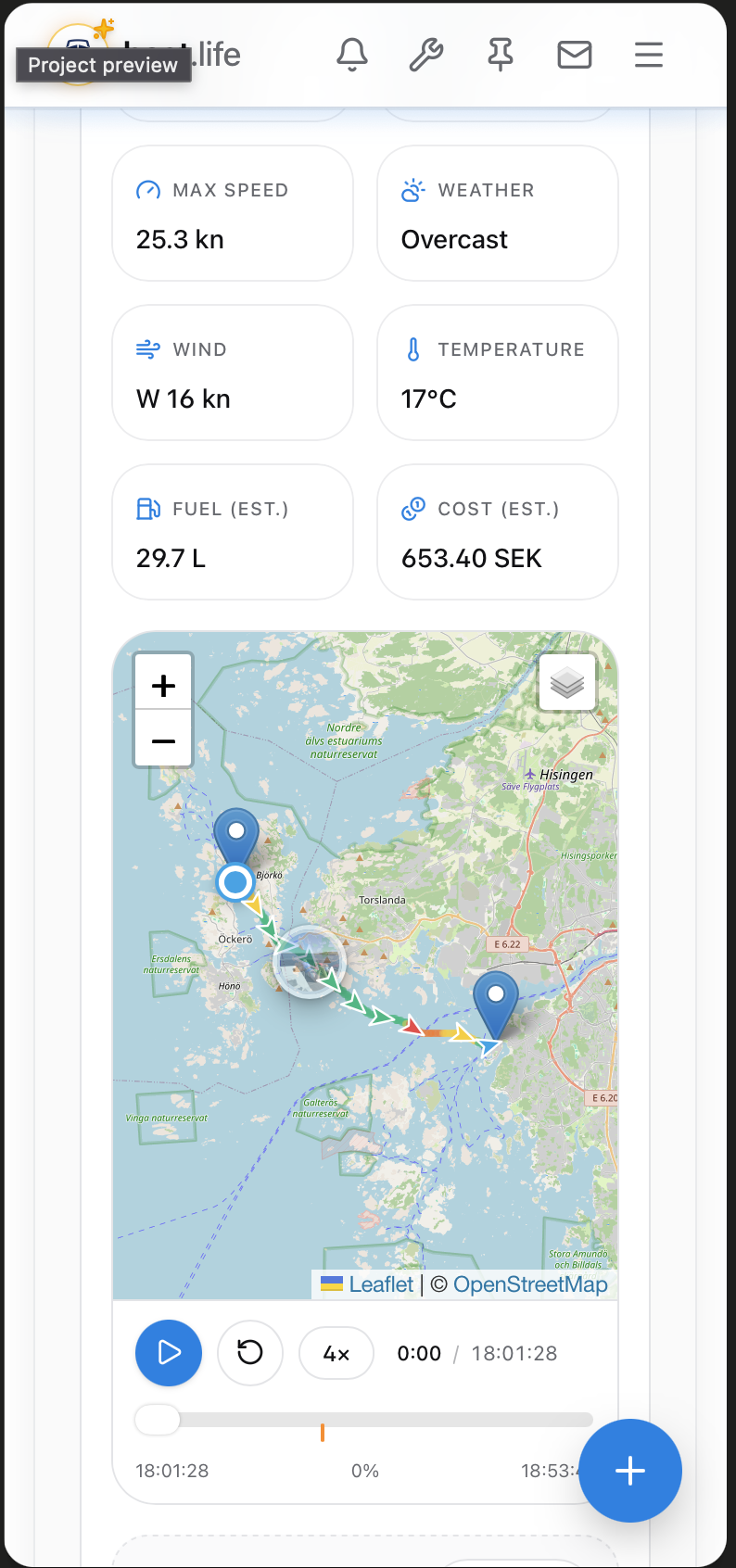
Task: Click the orange timeline marker
Action: click(323, 1433)
